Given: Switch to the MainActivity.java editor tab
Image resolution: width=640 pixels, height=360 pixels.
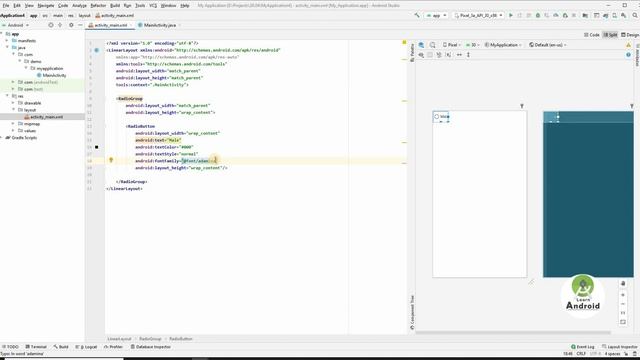Looking at the screenshot, I should [160, 25].
